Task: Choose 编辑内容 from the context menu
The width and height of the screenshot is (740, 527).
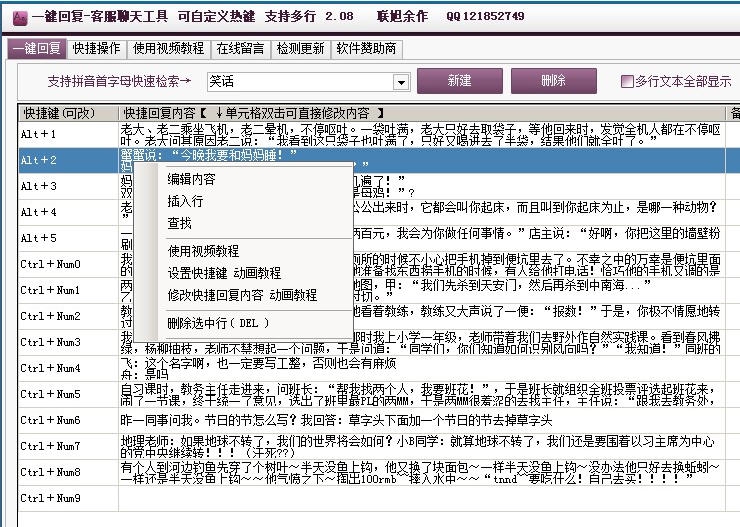Action: click(191, 179)
